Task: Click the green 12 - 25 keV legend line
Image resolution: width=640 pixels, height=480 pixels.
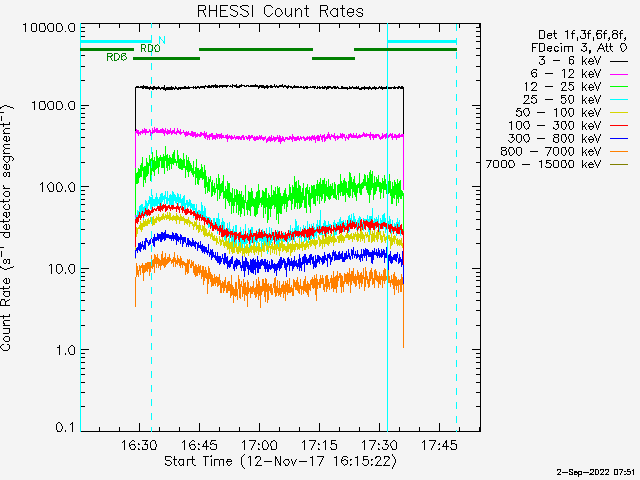Action: click(619, 87)
